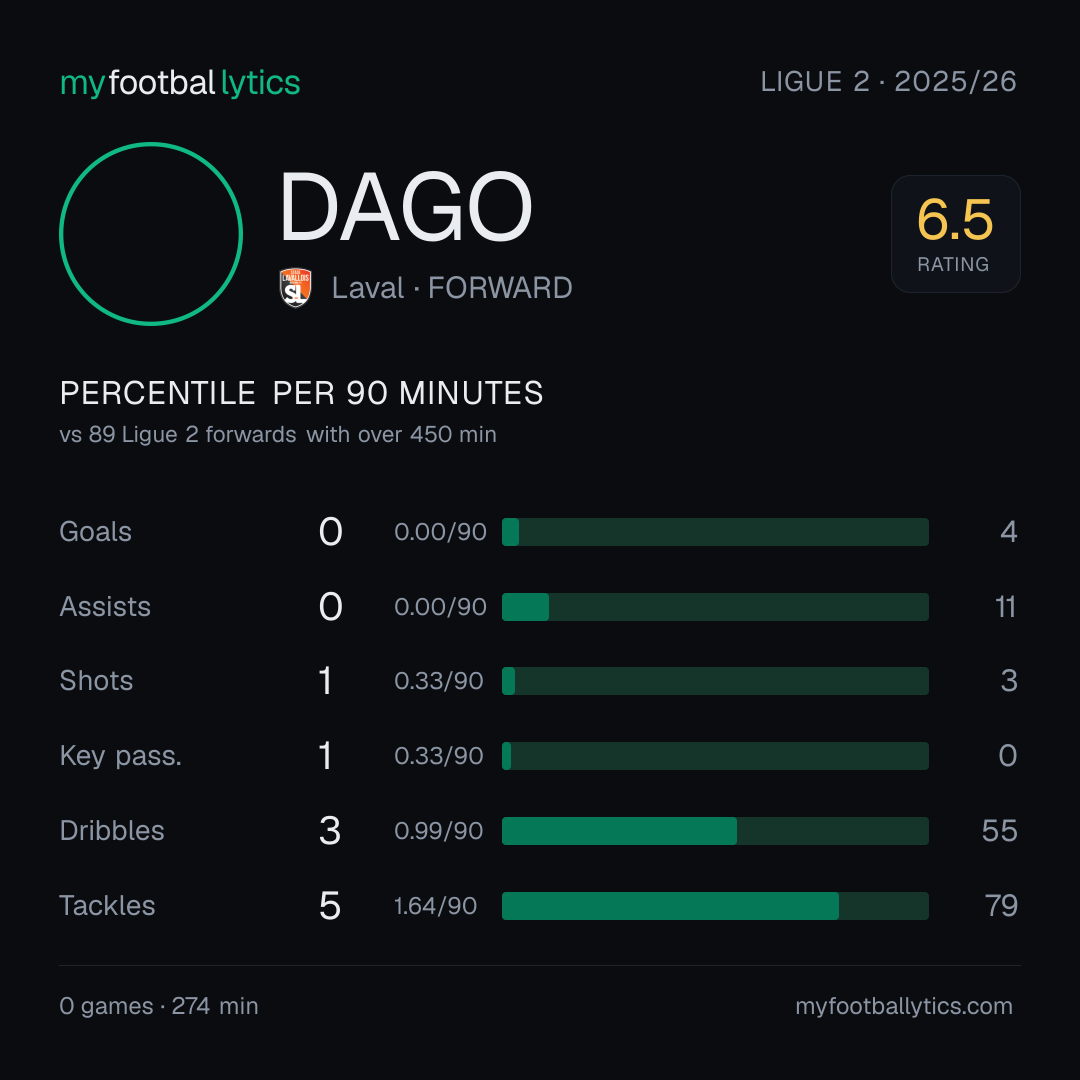The height and width of the screenshot is (1080, 1080).
Task: Visit the myfootballytics.com footer link
Action: tap(904, 1006)
